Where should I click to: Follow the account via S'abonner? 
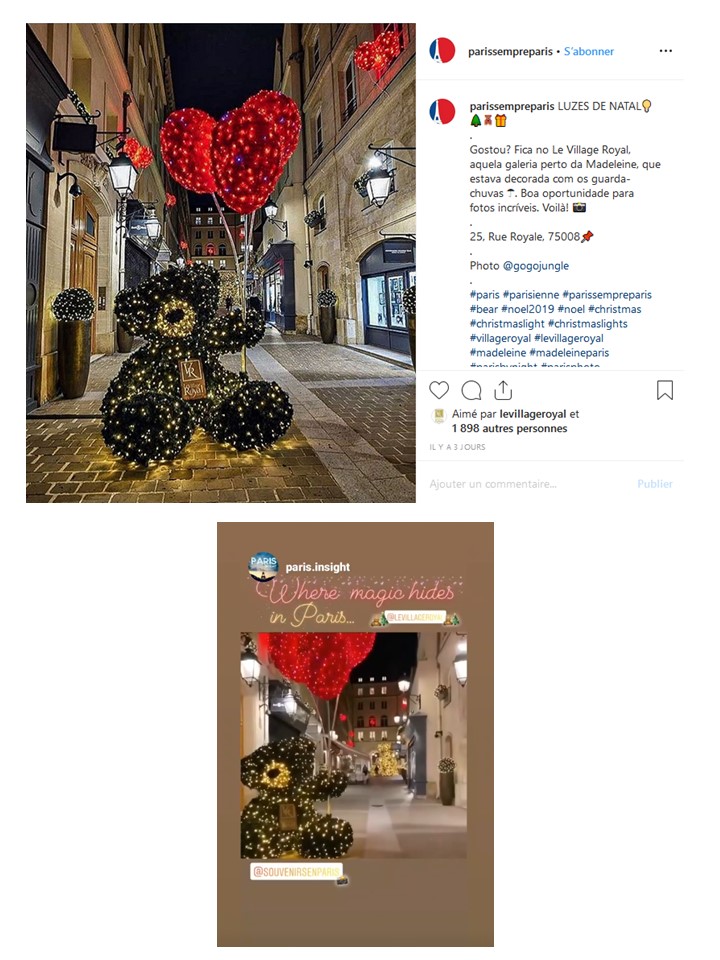tap(588, 51)
